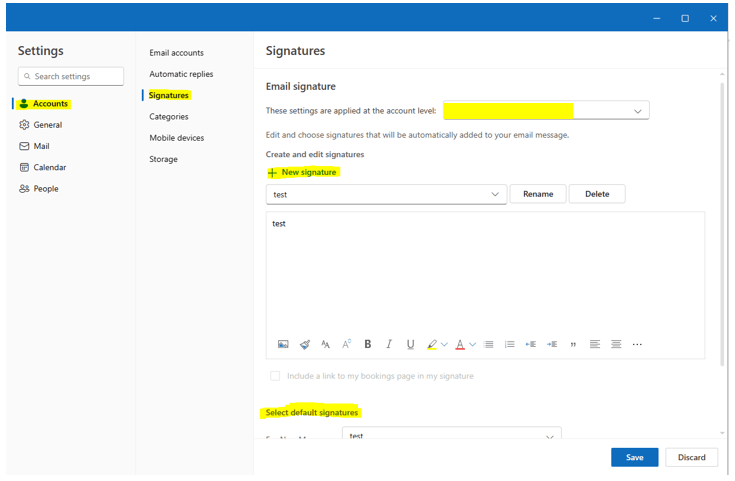Discard the signature changes
This screenshot has height=481, width=735.
[691, 458]
